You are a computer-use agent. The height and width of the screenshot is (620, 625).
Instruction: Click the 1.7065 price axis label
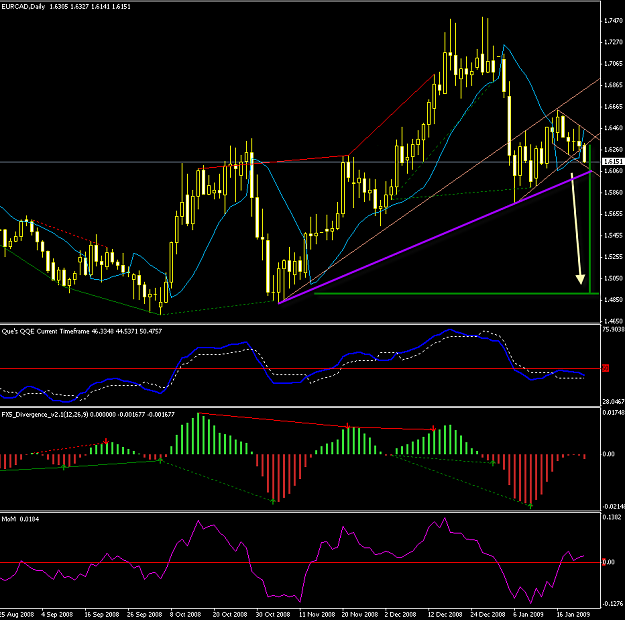(613, 63)
